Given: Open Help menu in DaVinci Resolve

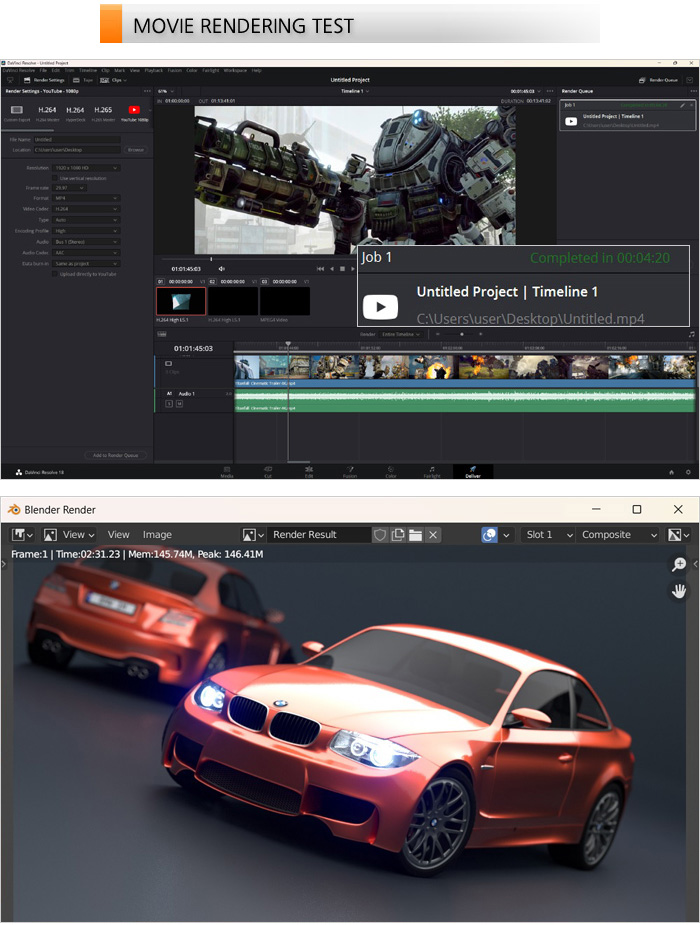Looking at the screenshot, I should pos(257,70).
